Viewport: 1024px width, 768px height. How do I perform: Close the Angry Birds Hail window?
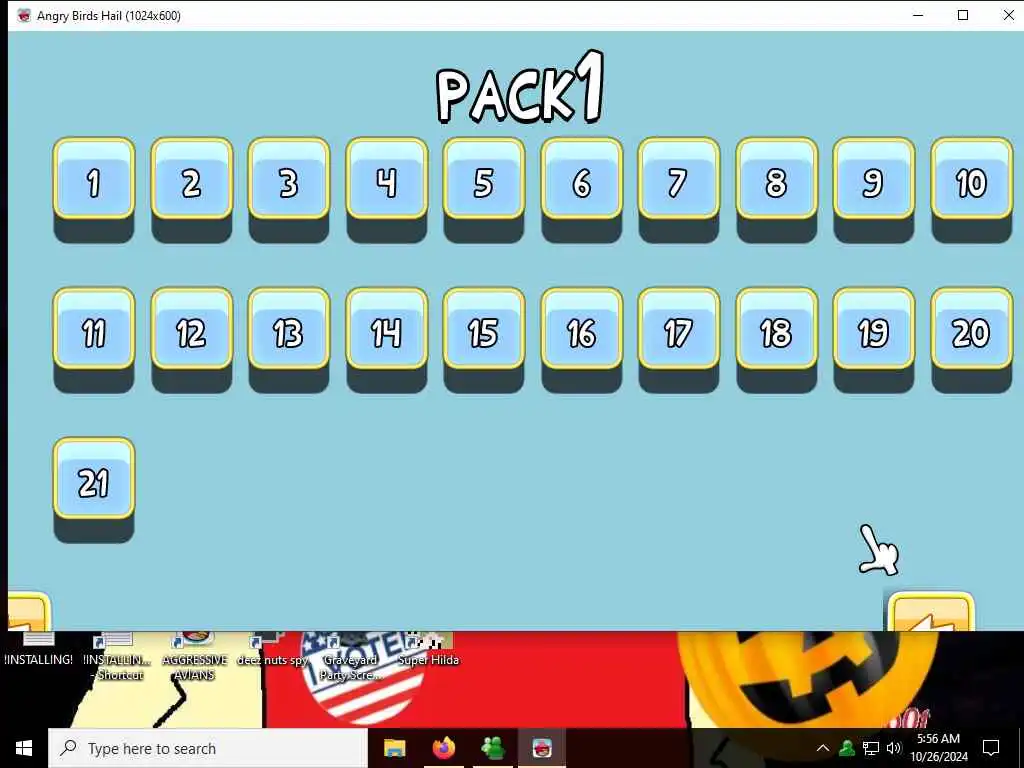pyautogui.click(x=1008, y=15)
